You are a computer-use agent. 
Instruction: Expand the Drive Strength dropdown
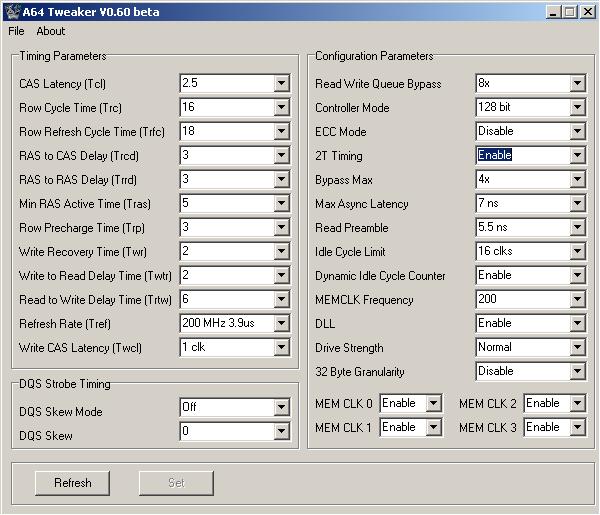577,347
